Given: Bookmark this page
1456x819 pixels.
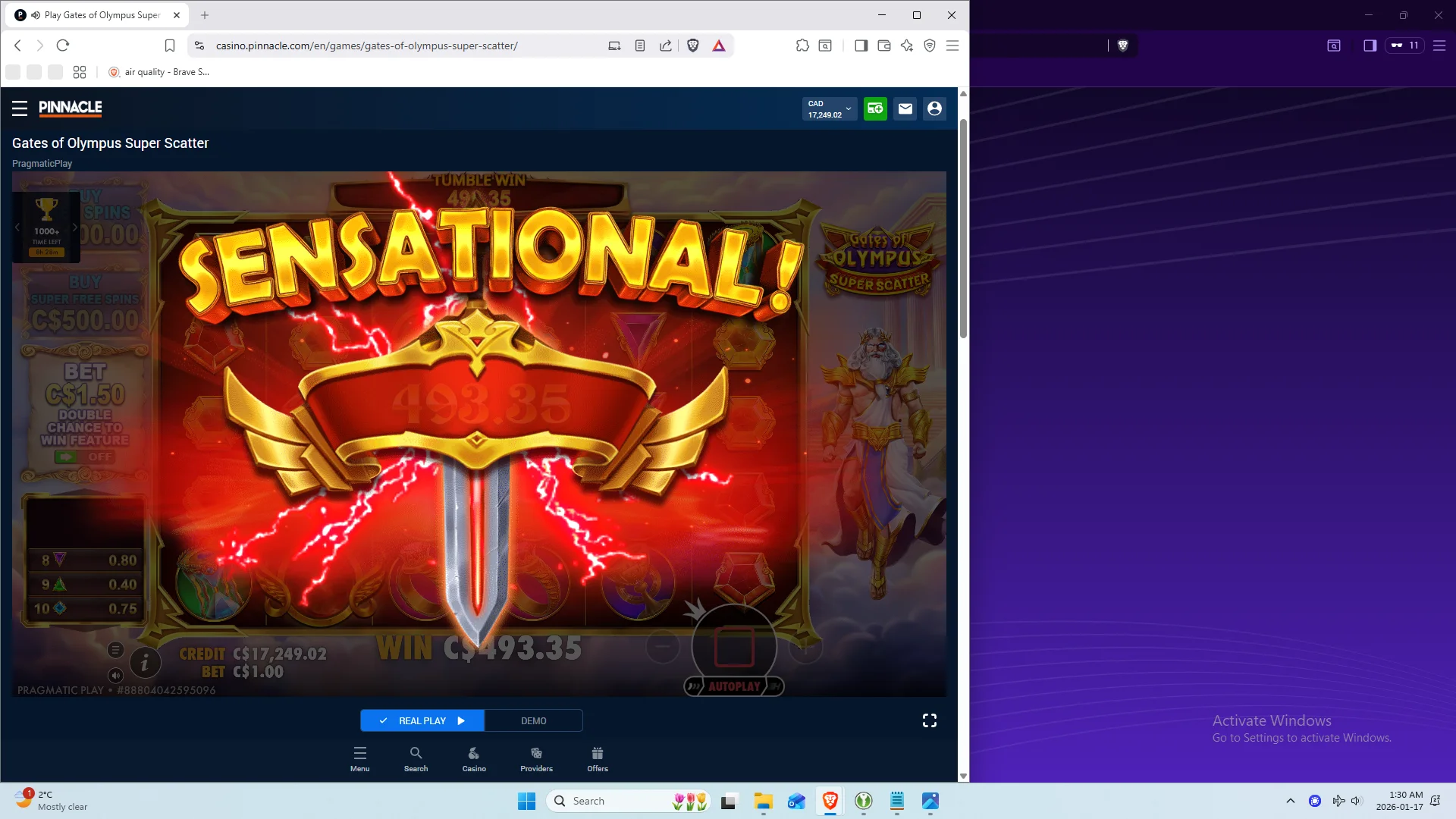Looking at the screenshot, I should 170,45.
